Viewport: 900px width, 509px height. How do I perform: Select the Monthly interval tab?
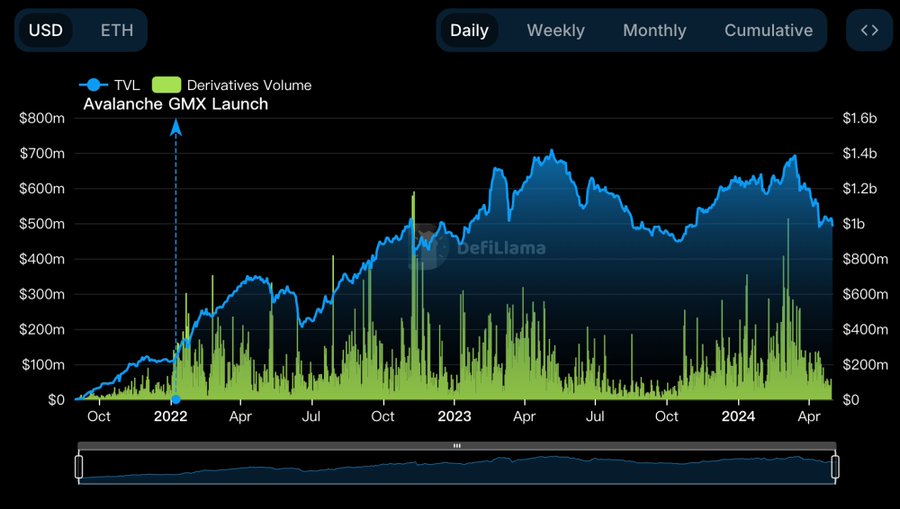654,30
